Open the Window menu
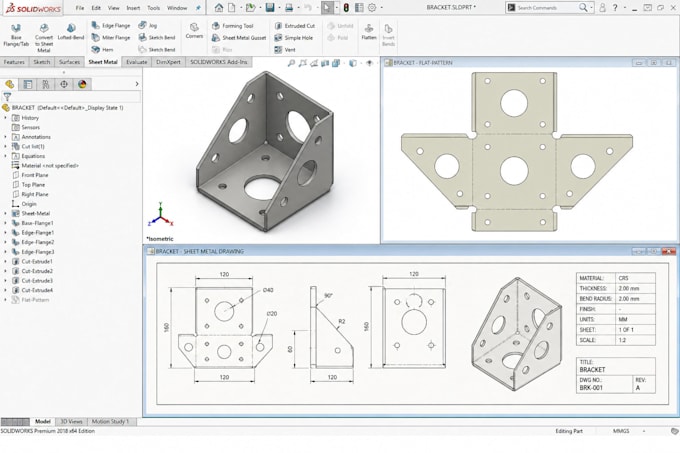Image resolution: width=680 pixels, height=453 pixels. pyautogui.click(x=177, y=8)
